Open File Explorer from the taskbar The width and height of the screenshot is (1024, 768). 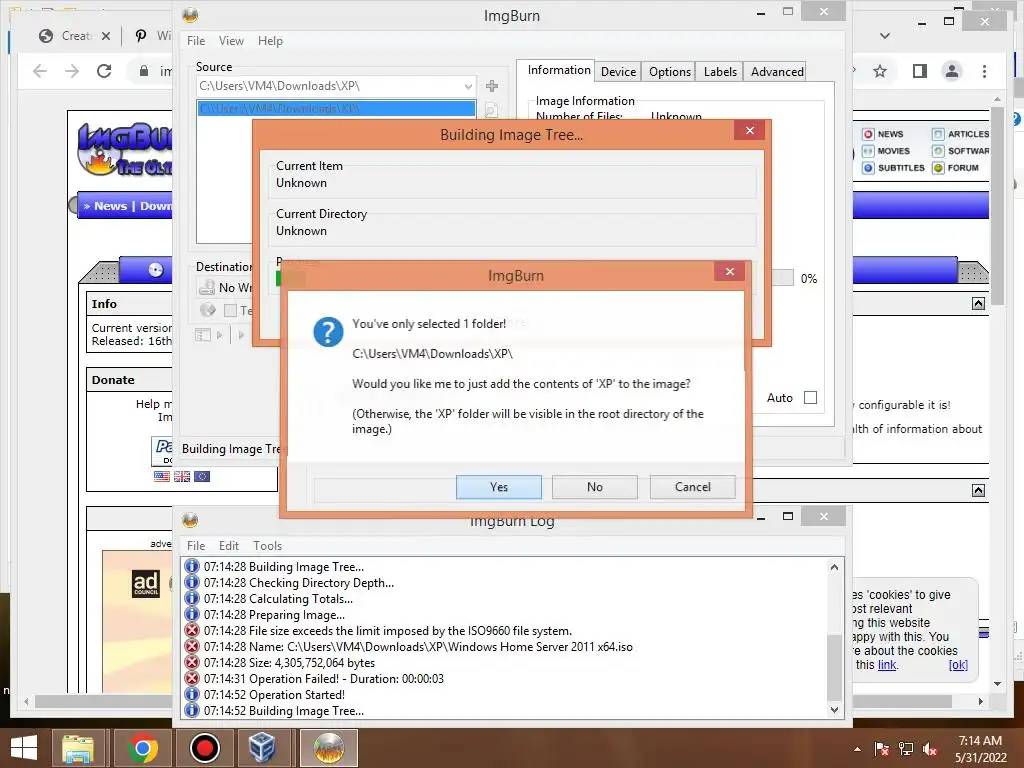78,748
